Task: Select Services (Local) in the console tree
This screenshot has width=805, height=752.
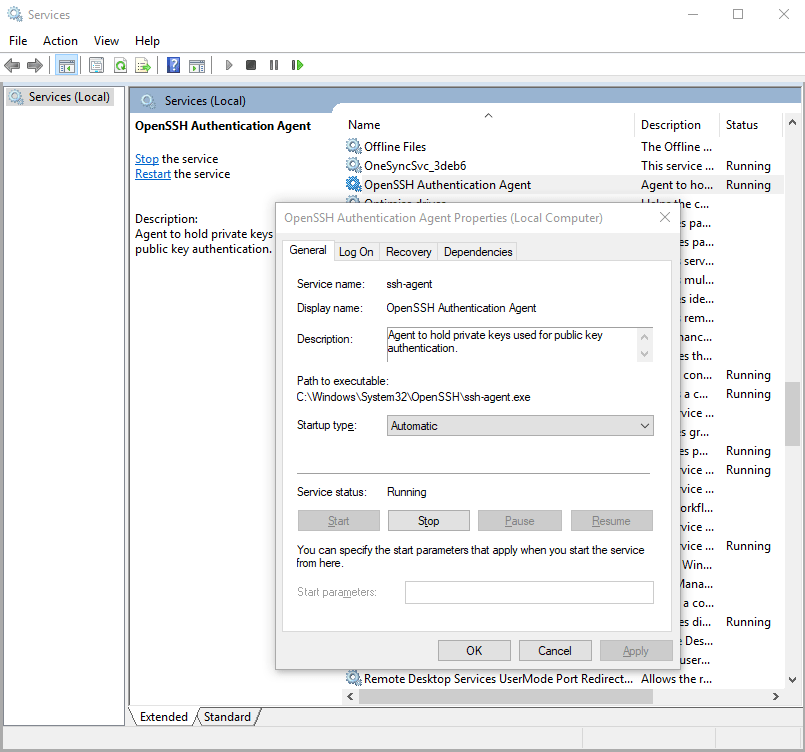Action: tap(61, 97)
